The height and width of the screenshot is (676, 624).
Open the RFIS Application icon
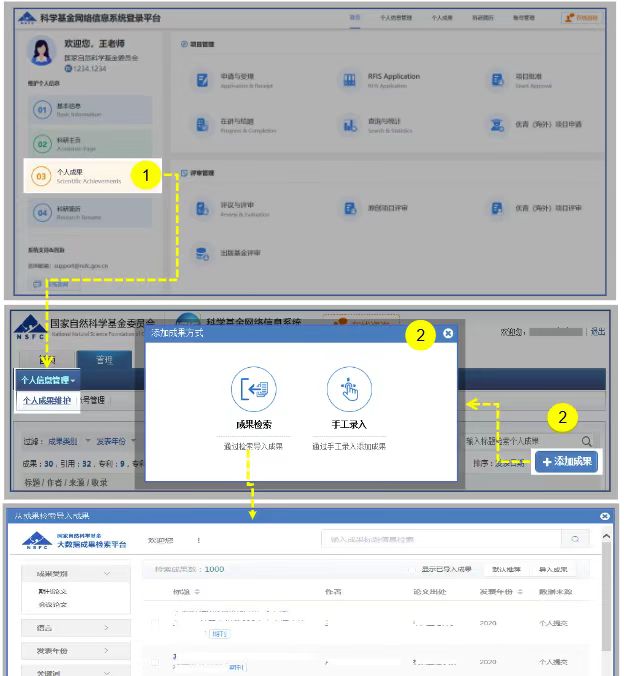[349, 80]
